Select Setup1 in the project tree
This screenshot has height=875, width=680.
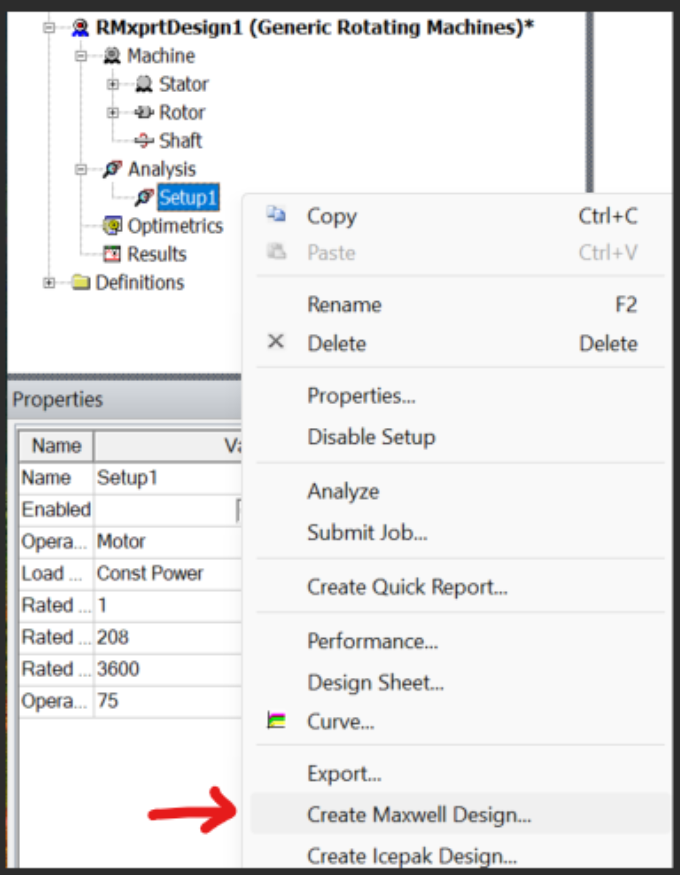(188, 198)
